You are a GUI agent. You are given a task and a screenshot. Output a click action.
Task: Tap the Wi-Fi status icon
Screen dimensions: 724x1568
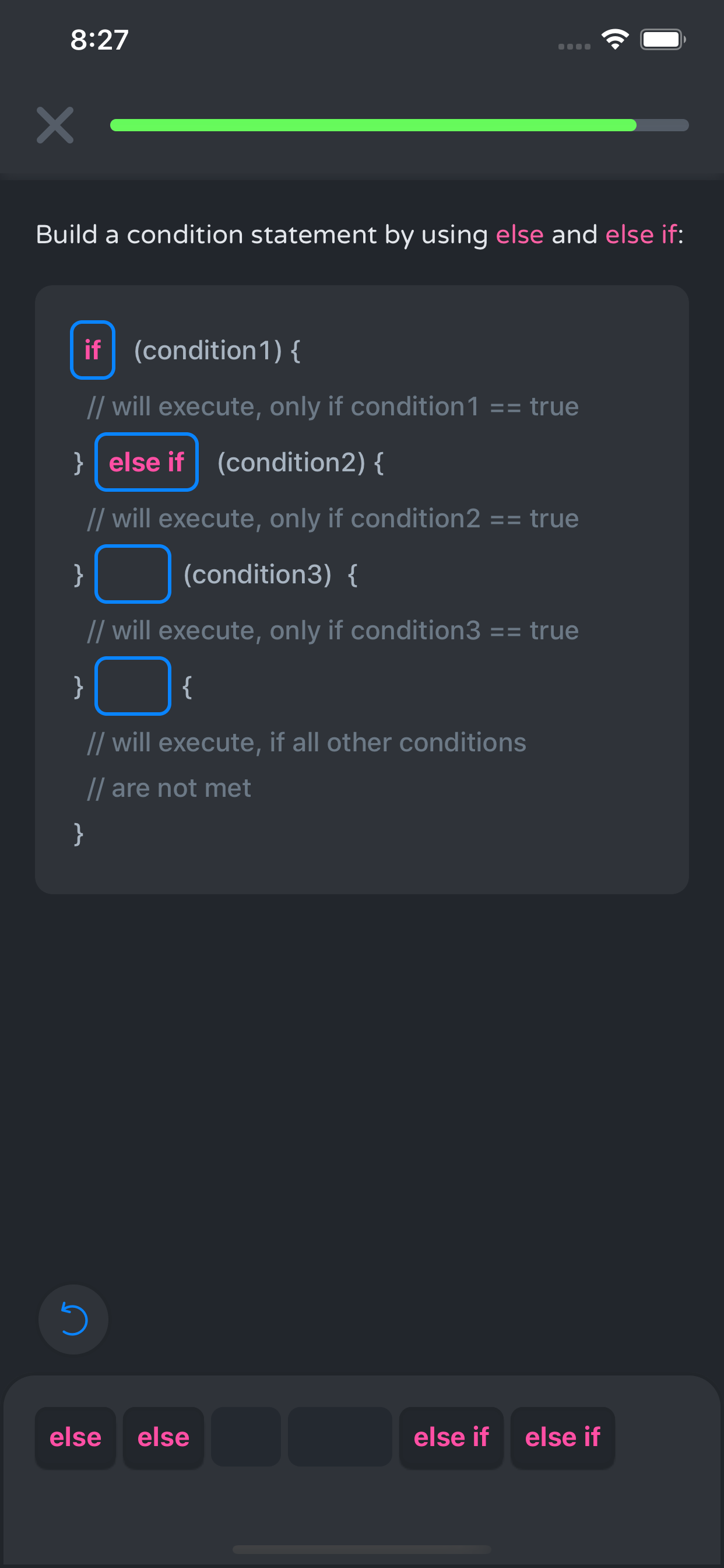pyautogui.click(x=614, y=40)
